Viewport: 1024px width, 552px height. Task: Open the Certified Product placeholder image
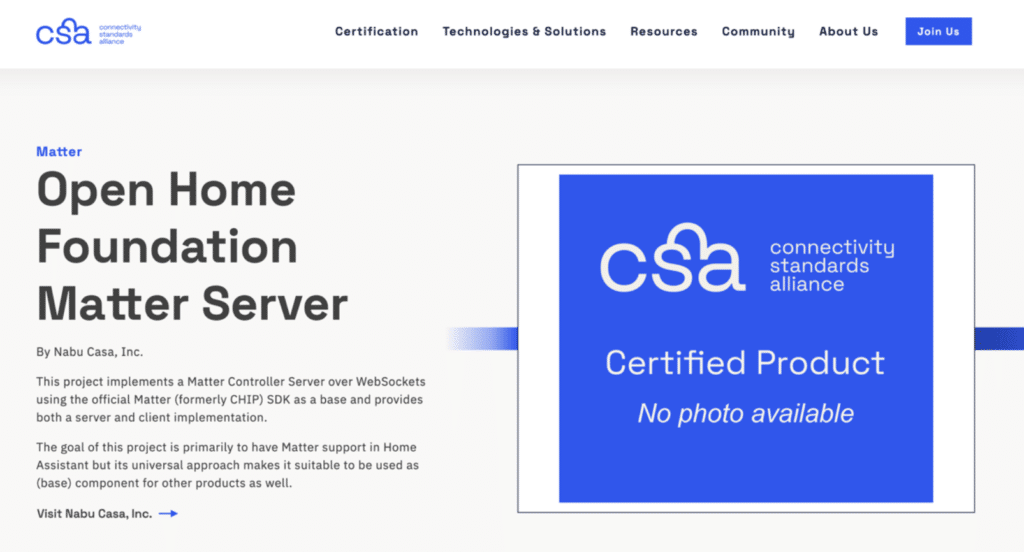pos(746,338)
